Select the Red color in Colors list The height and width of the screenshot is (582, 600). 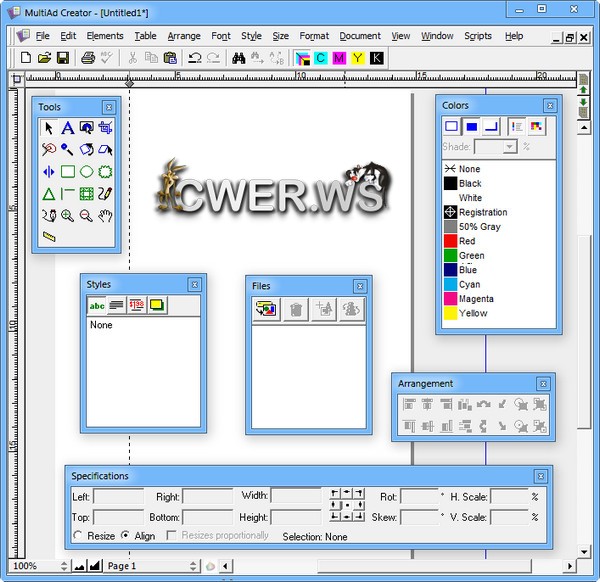tap(467, 241)
